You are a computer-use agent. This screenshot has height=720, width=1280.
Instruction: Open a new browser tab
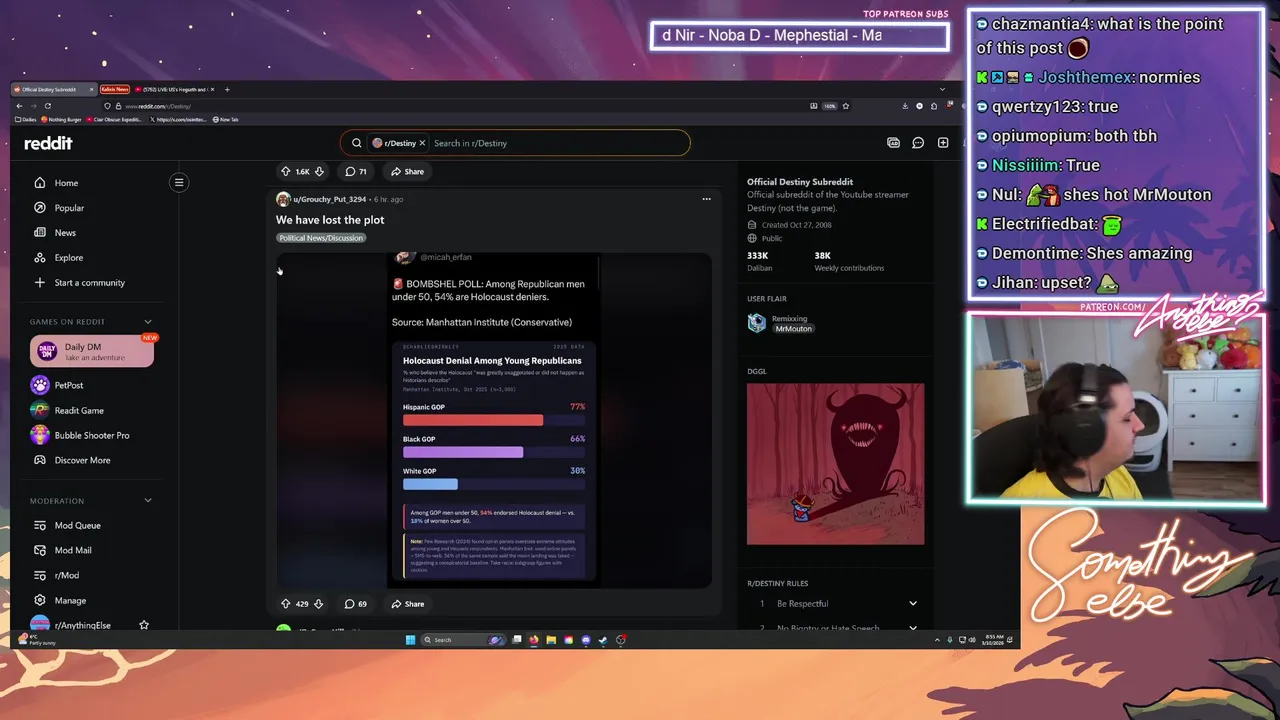click(x=227, y=90)
